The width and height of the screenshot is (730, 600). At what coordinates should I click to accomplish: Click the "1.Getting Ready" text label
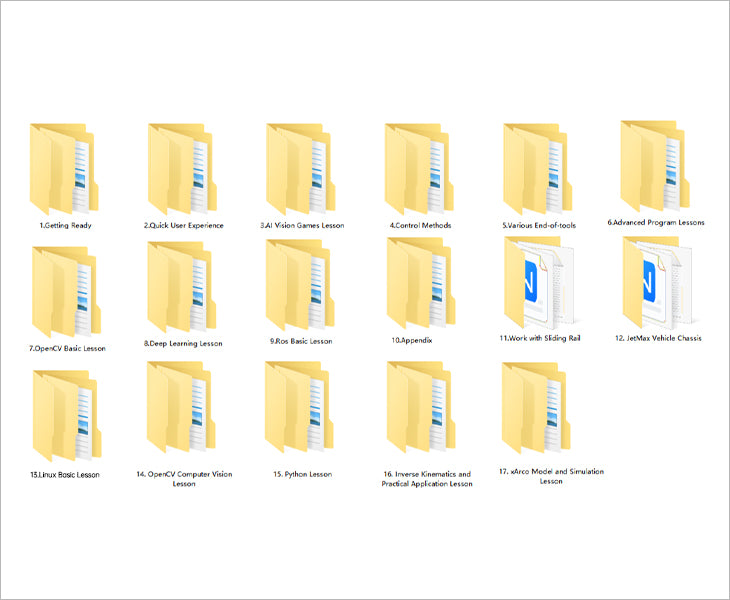[x=65, y=226]
